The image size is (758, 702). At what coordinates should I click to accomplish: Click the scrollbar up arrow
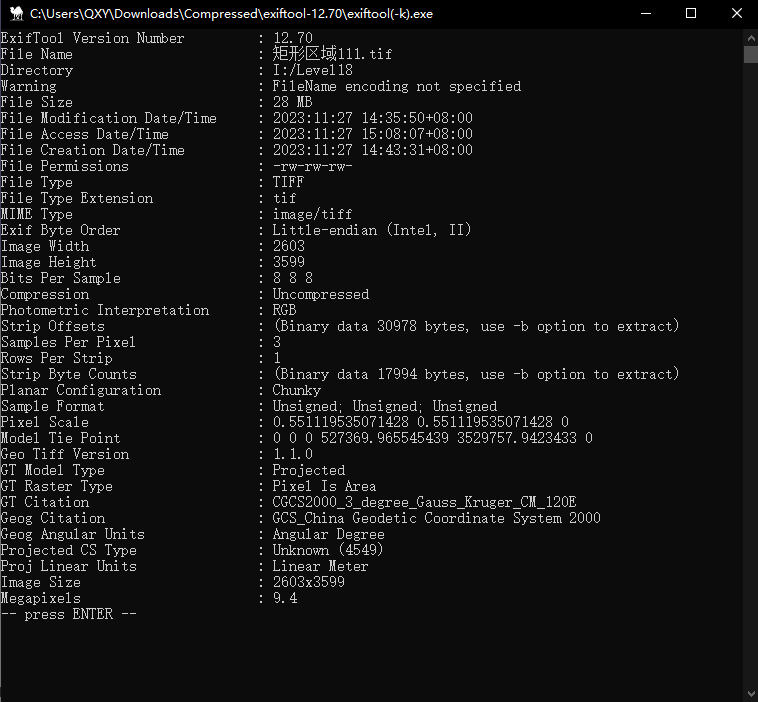pos(750,37)
